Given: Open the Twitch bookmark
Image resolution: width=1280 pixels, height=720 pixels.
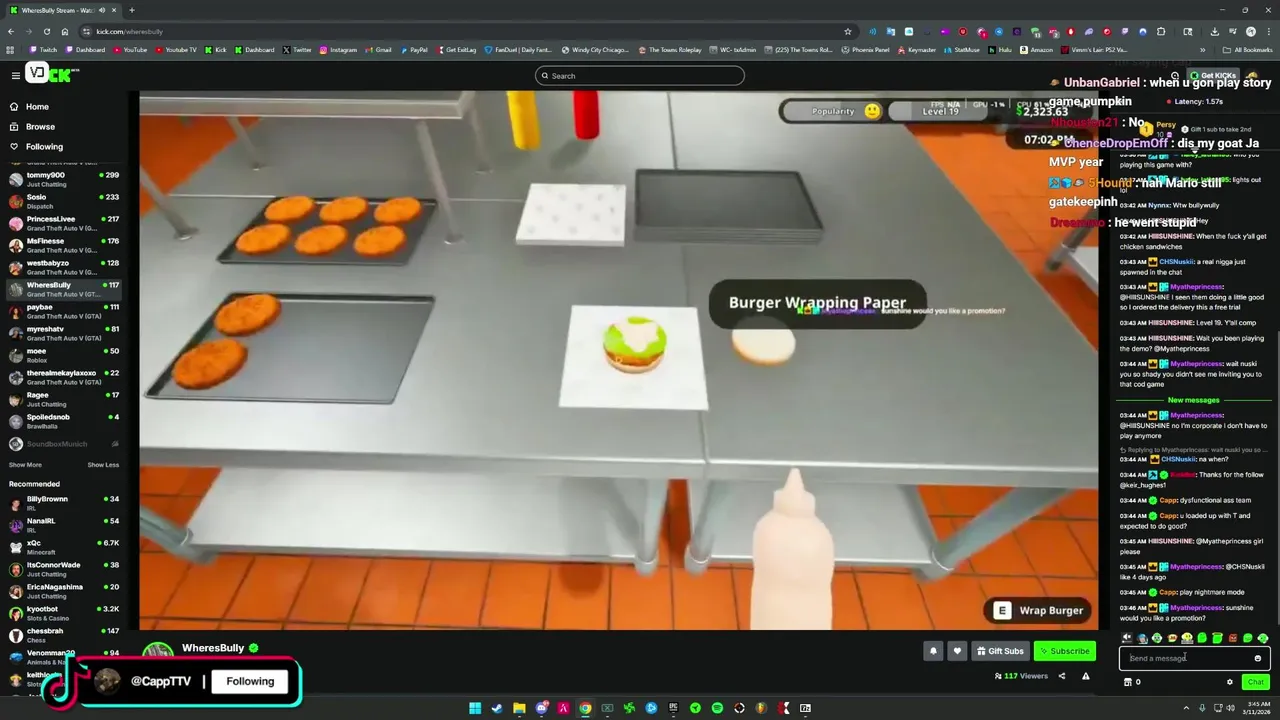Looking at the screenshot, I should point(44,50).
